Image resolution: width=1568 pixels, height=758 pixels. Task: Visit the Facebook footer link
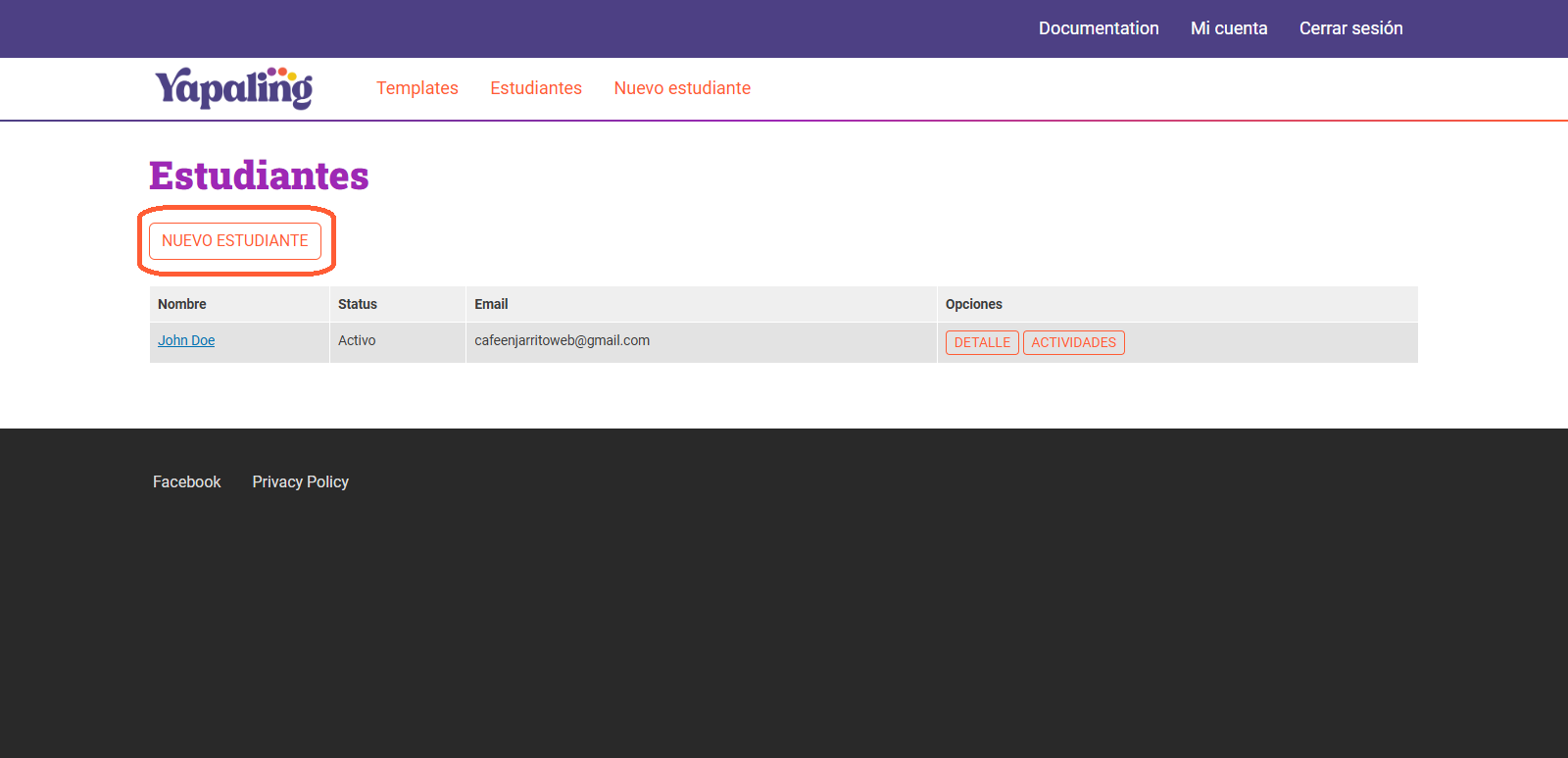pos(186,481)
